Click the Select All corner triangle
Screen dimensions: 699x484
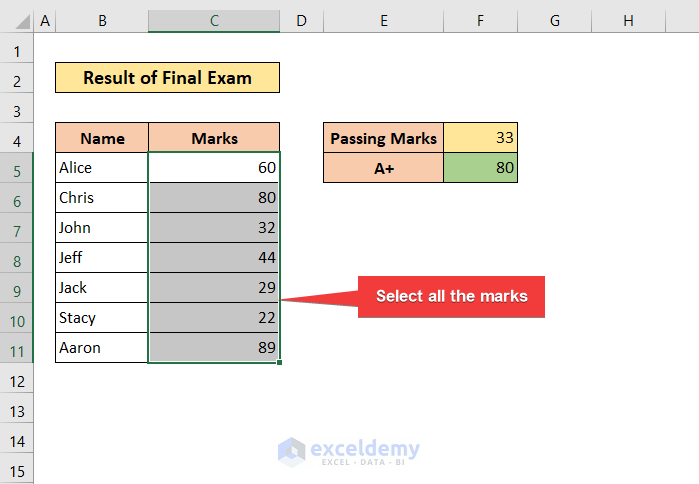pyautogui.click(x=17, y=21)
